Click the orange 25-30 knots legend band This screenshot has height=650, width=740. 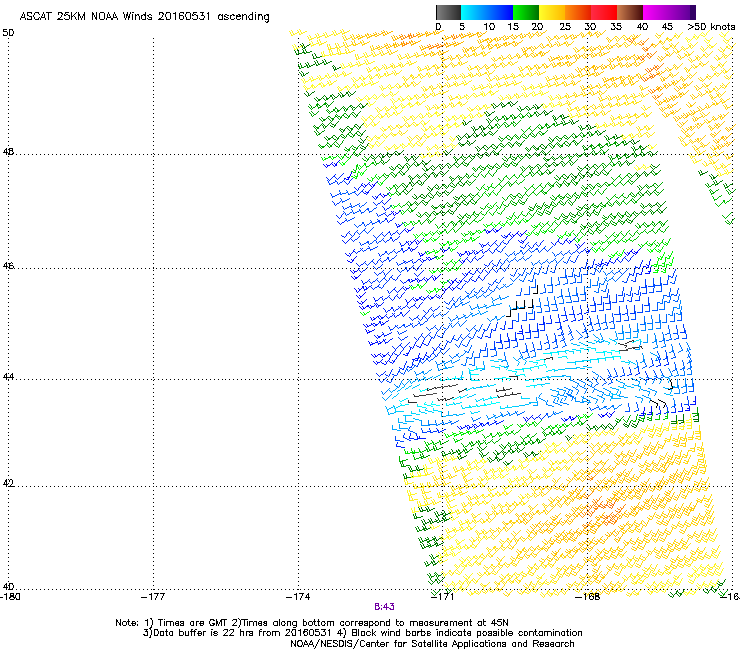point(578,12)
